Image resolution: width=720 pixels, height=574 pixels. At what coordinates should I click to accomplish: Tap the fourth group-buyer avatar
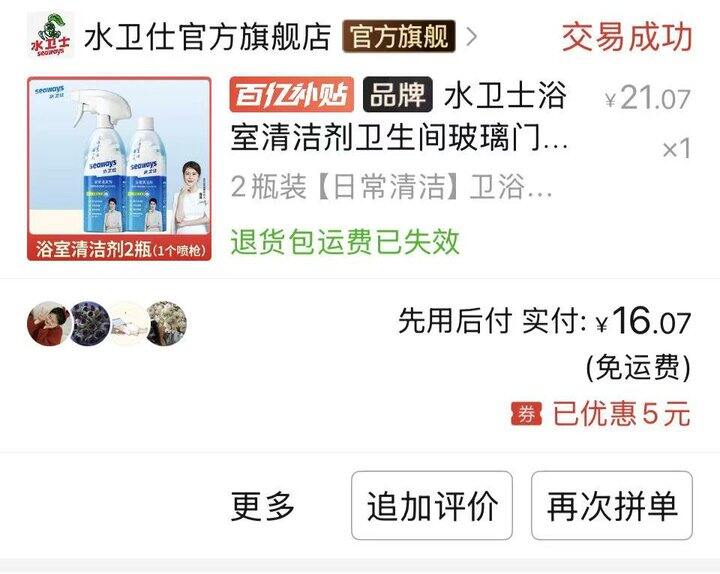(166, 323)
